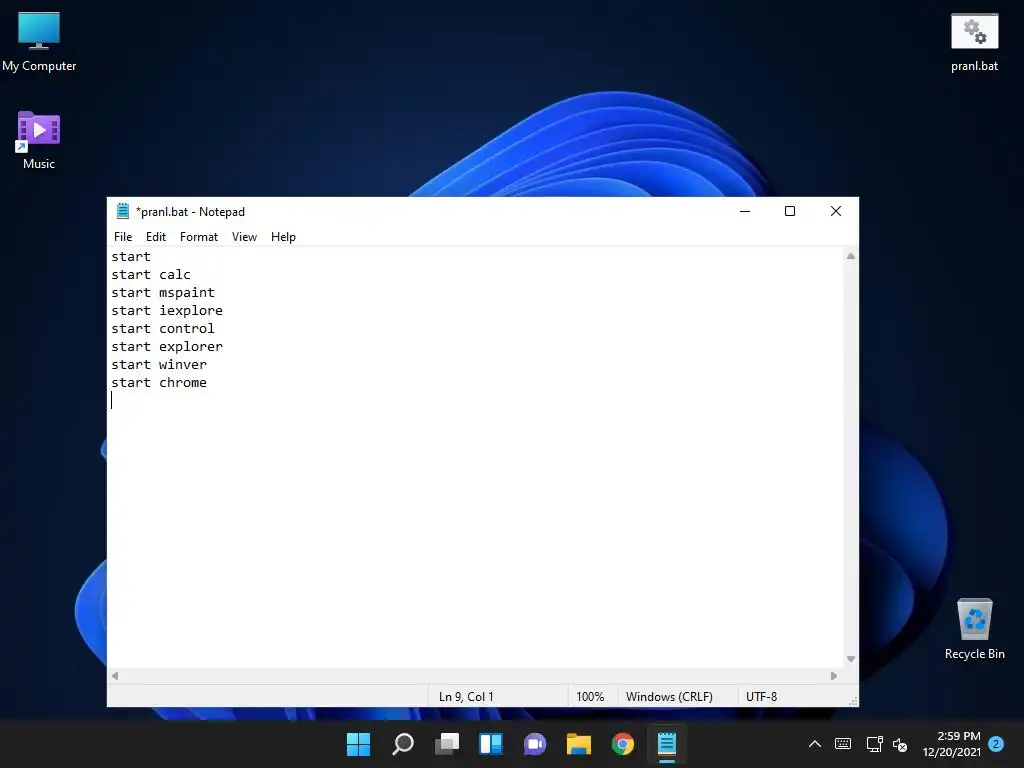
Task: Click on the 'start iexplore' line
Action: click(167, 310)
